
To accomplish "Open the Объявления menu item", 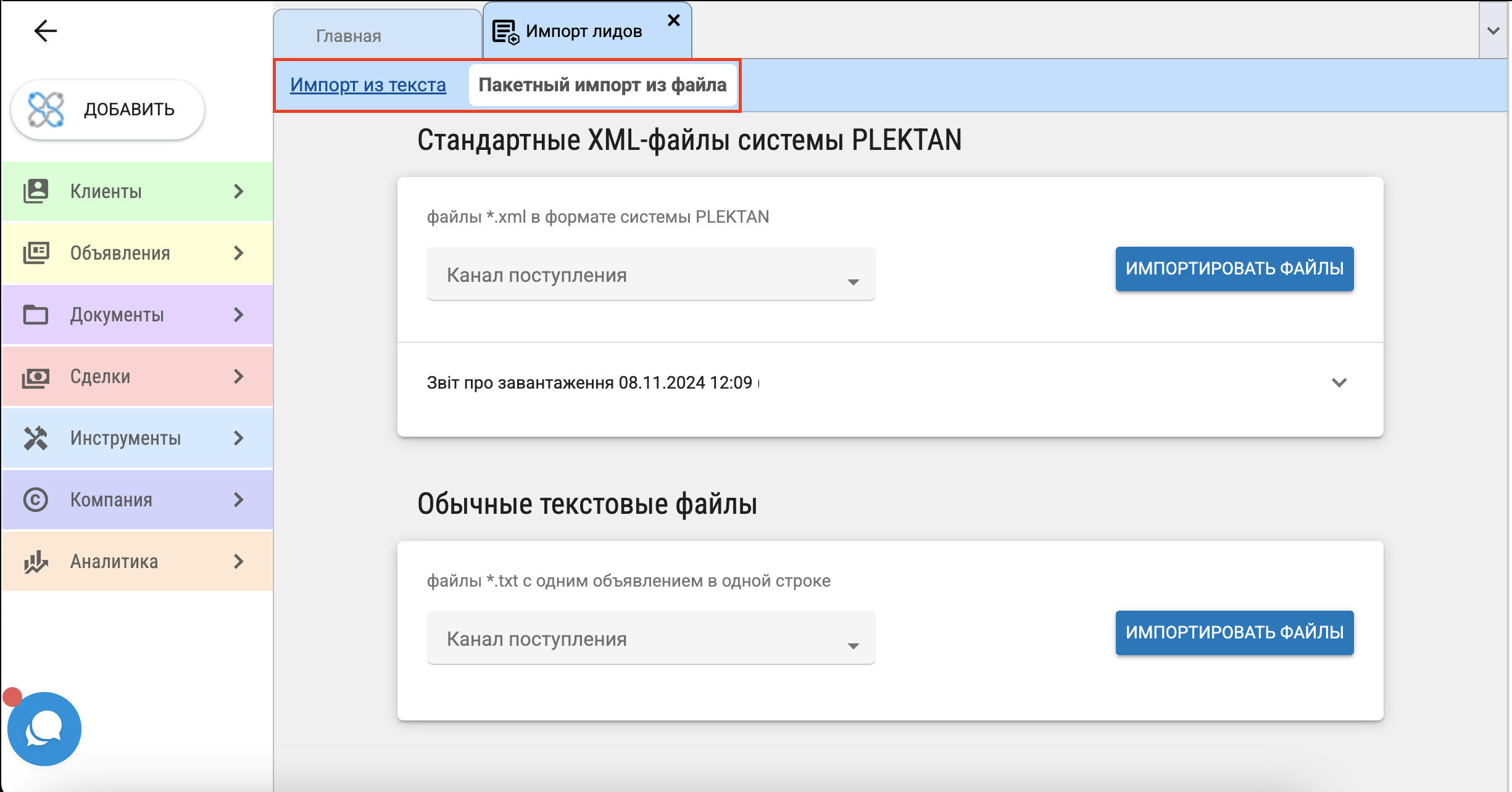I will coord(137,253).
